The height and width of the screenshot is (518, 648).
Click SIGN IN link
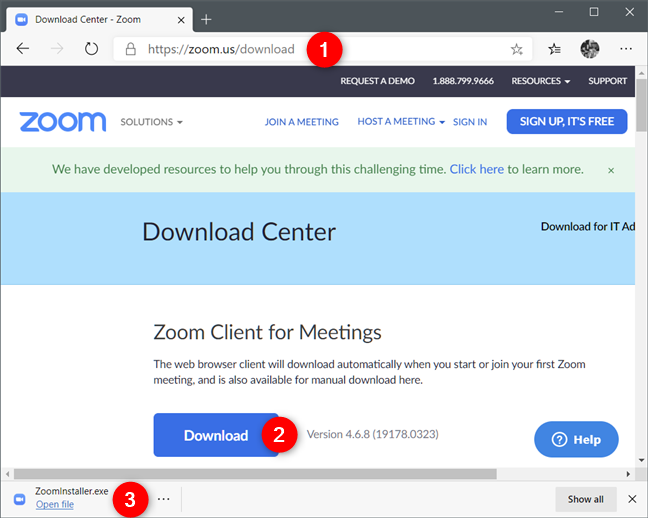470,122
